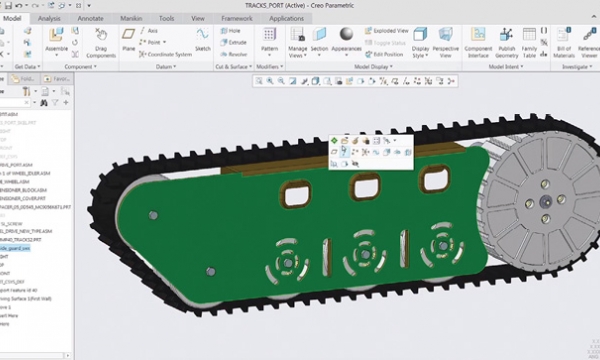Switch to the Analysis ribbon tab

click(49, 18)
